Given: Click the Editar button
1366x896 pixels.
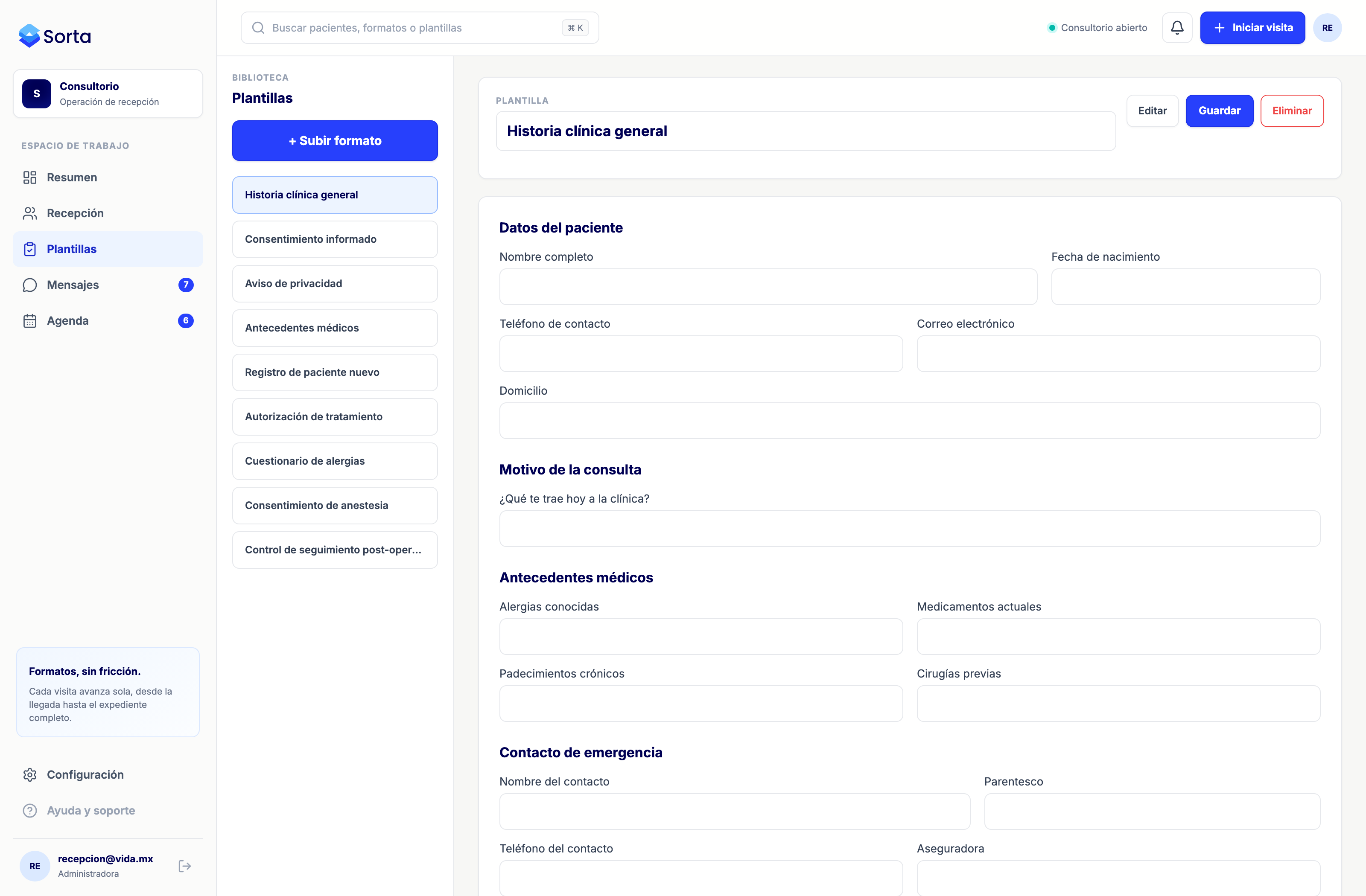Looking at the screenshot, I should (1152, 111).
